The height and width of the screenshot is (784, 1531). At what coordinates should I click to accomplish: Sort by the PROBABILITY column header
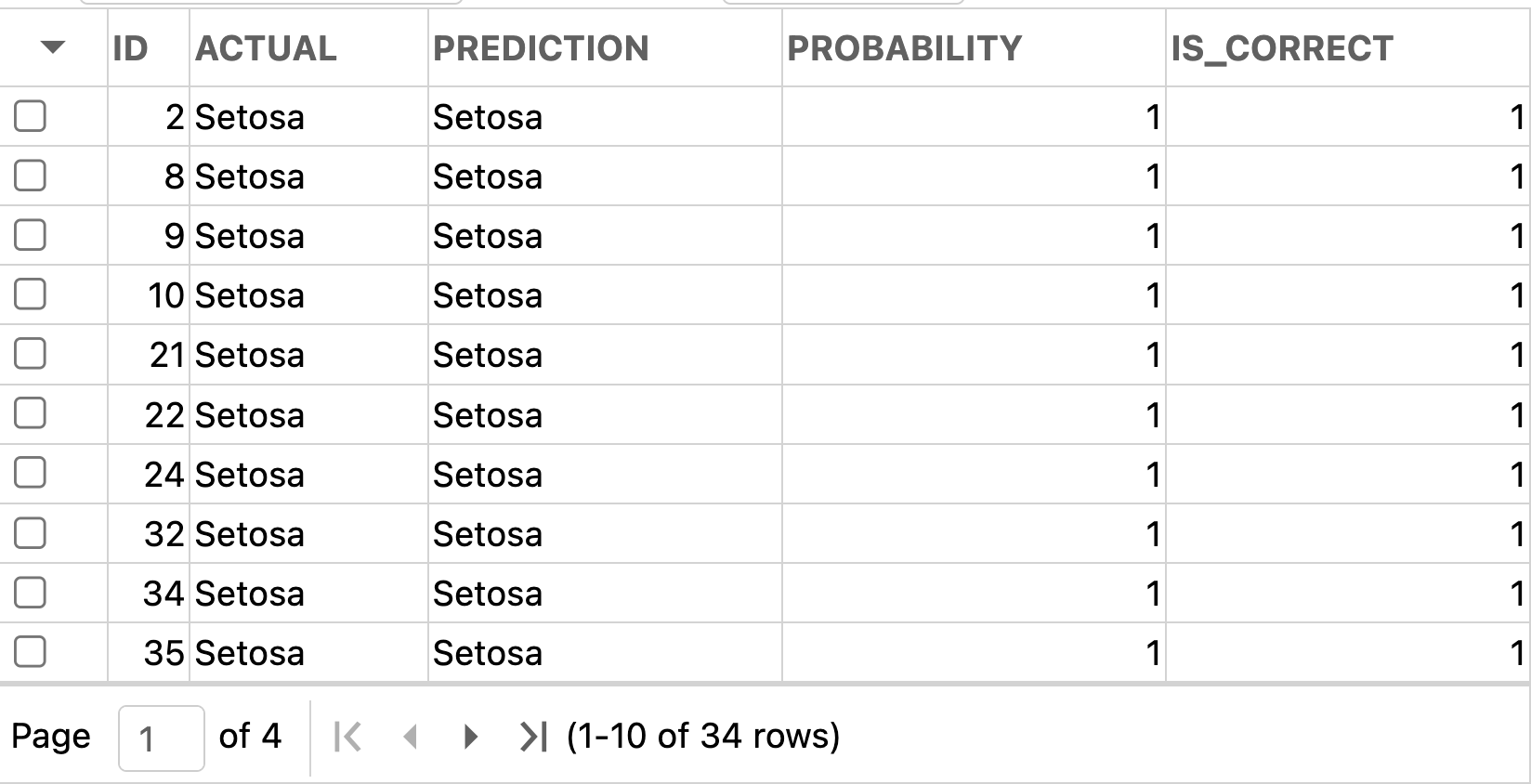point(905,48)
